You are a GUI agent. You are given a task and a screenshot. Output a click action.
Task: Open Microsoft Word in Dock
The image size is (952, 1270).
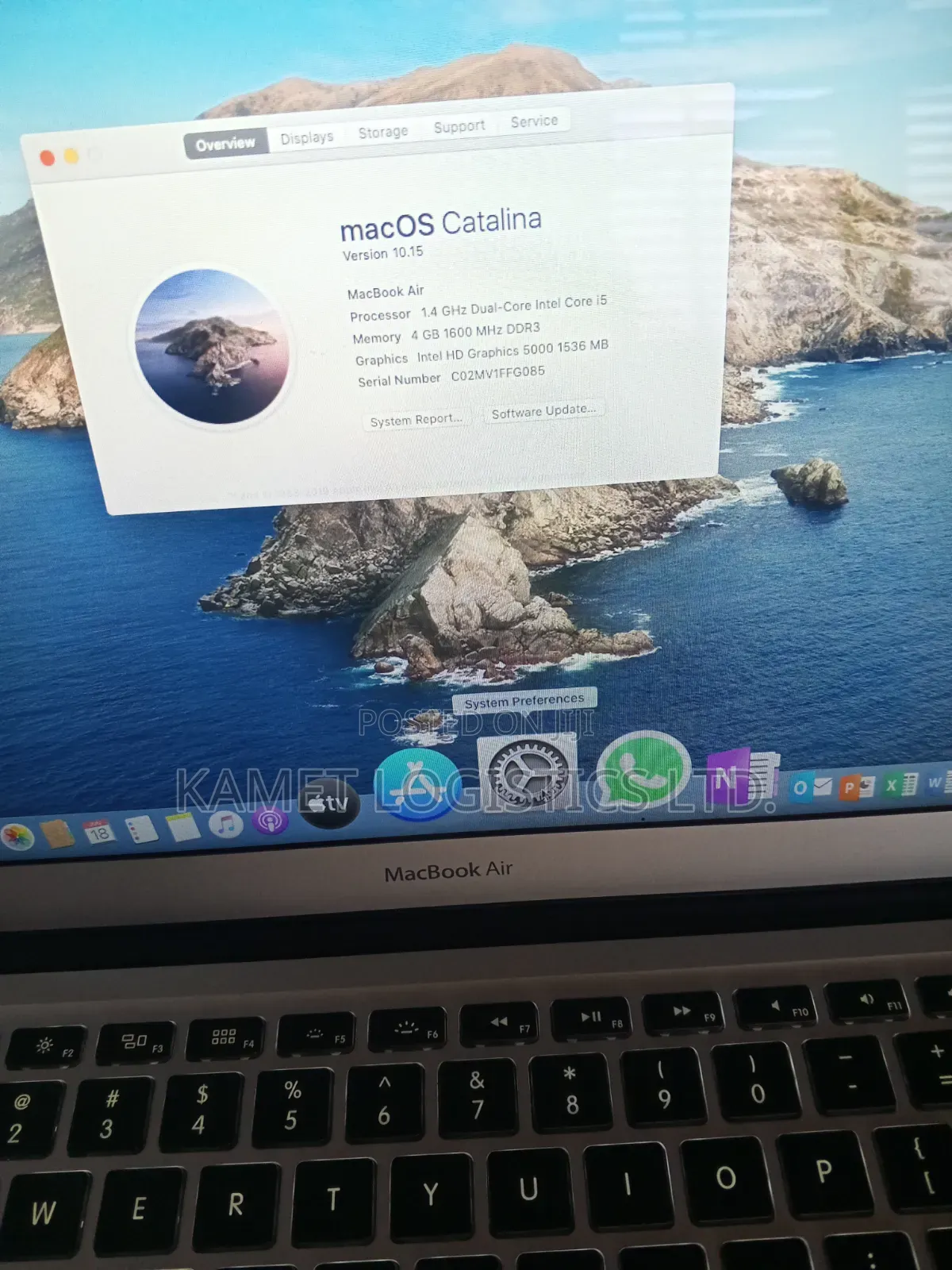tap(938, 783)
